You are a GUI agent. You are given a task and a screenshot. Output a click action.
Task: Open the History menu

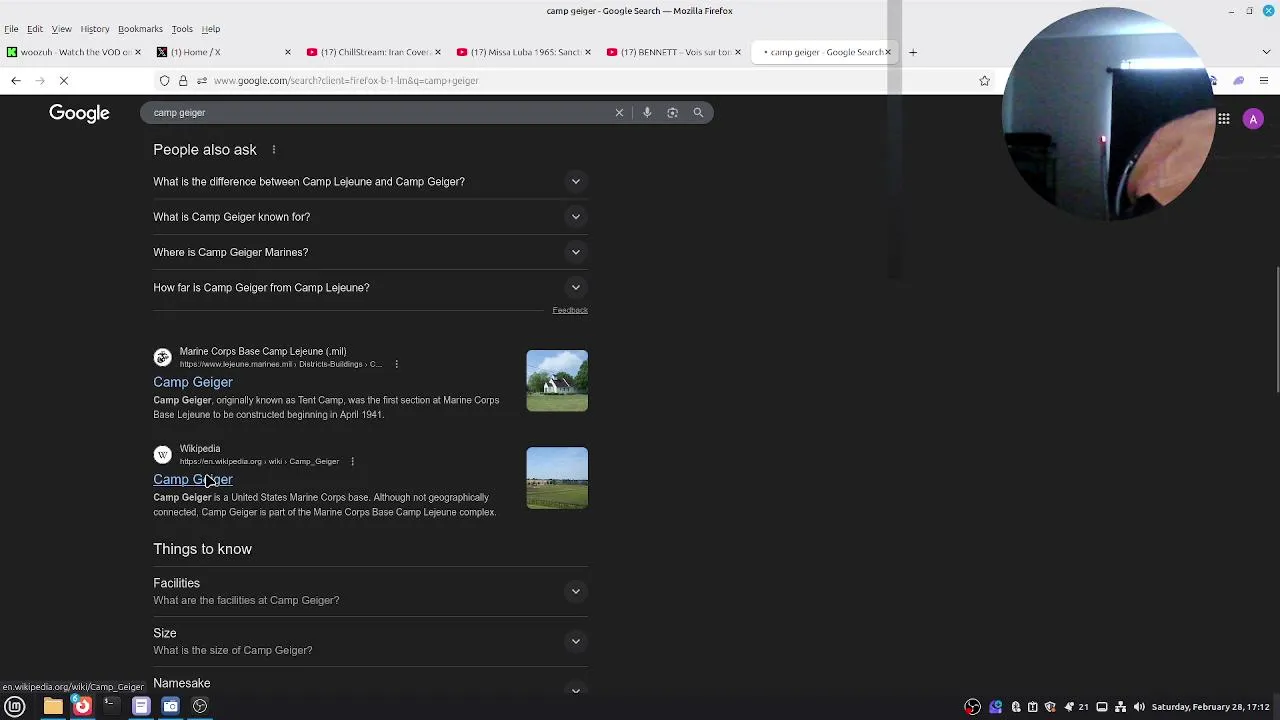pyautogui.click(x=95, y=29)
